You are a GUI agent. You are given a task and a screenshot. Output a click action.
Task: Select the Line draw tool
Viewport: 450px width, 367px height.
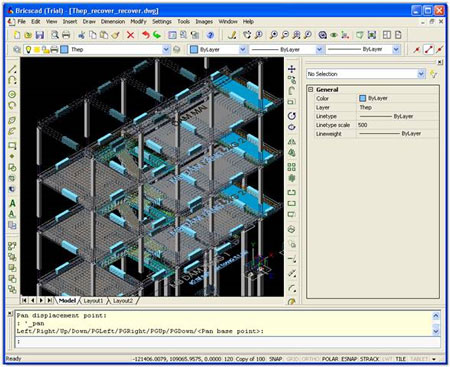12,69
